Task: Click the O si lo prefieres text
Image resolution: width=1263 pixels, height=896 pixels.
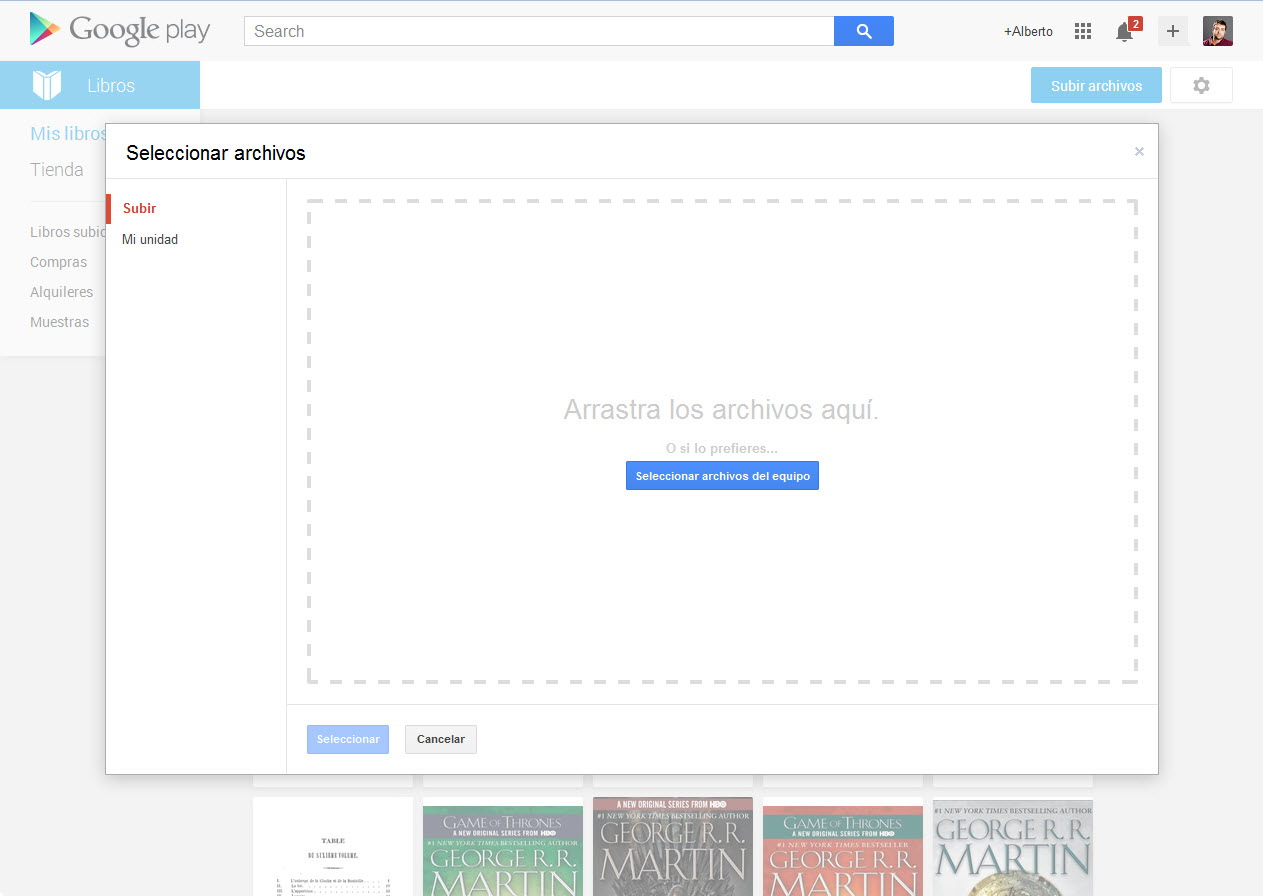Action: coord(721,448)
